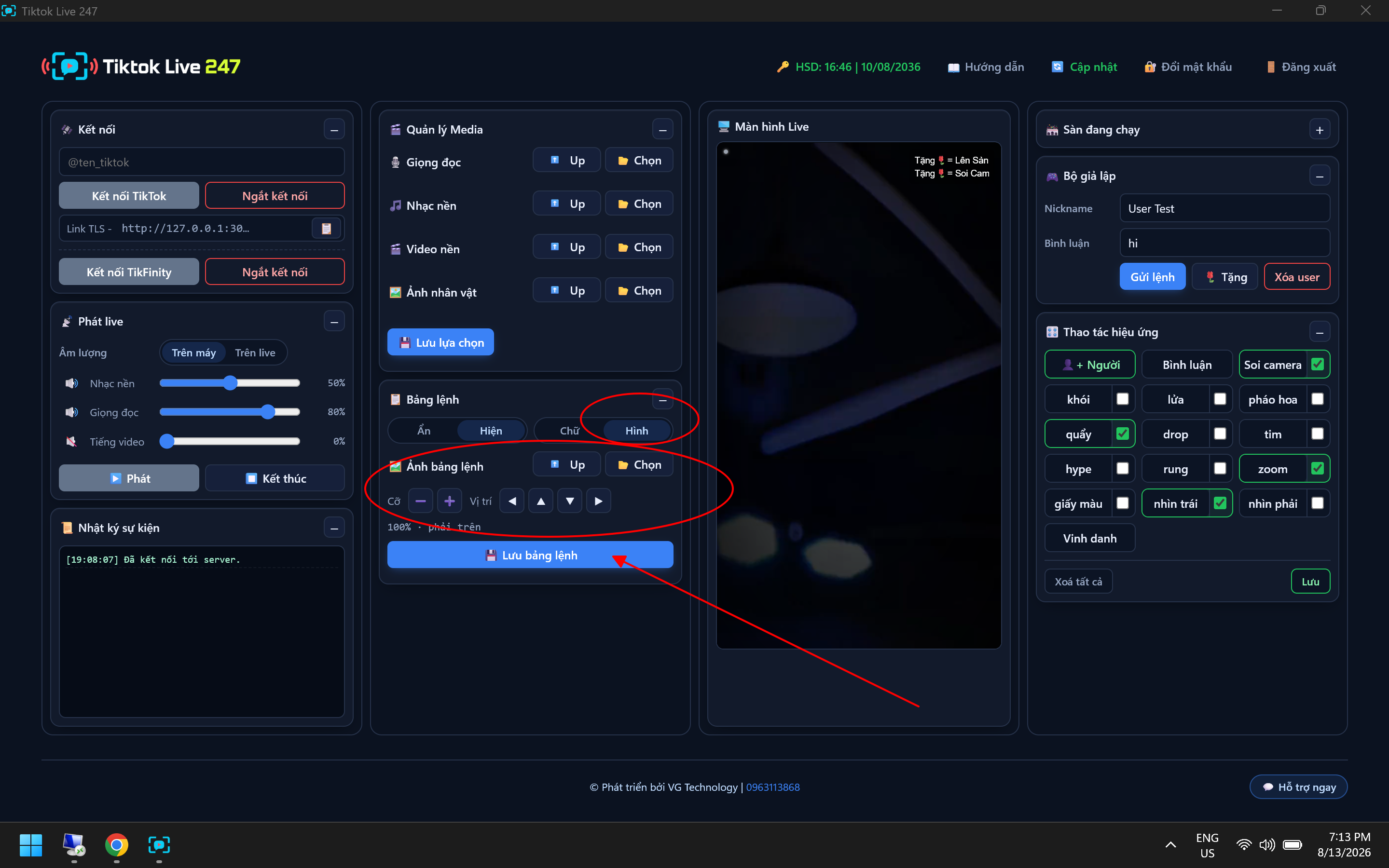1389x868 pixels.
Task: Collapse the Bảng lệnh panel
Action: pos(662,400)
